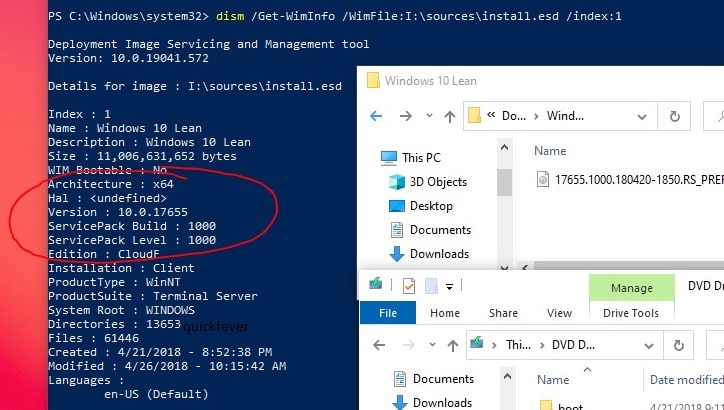Click the Thi... breadcrumb in the DVD window
The width and height of the screenshot is (724, 410).
click(518, 345)
